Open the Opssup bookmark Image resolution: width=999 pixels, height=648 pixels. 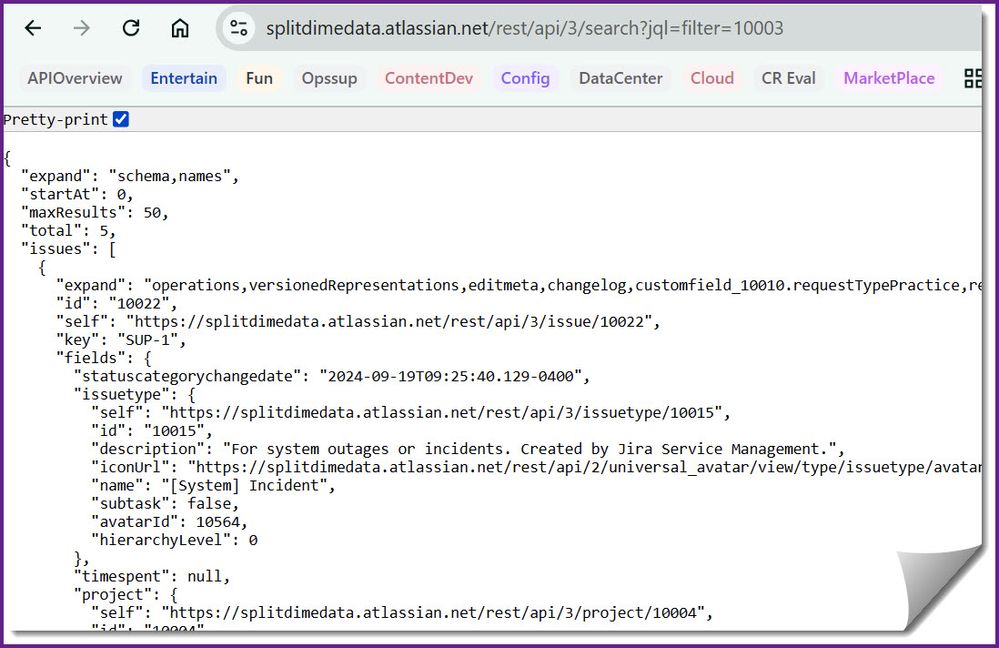[329, 78]
